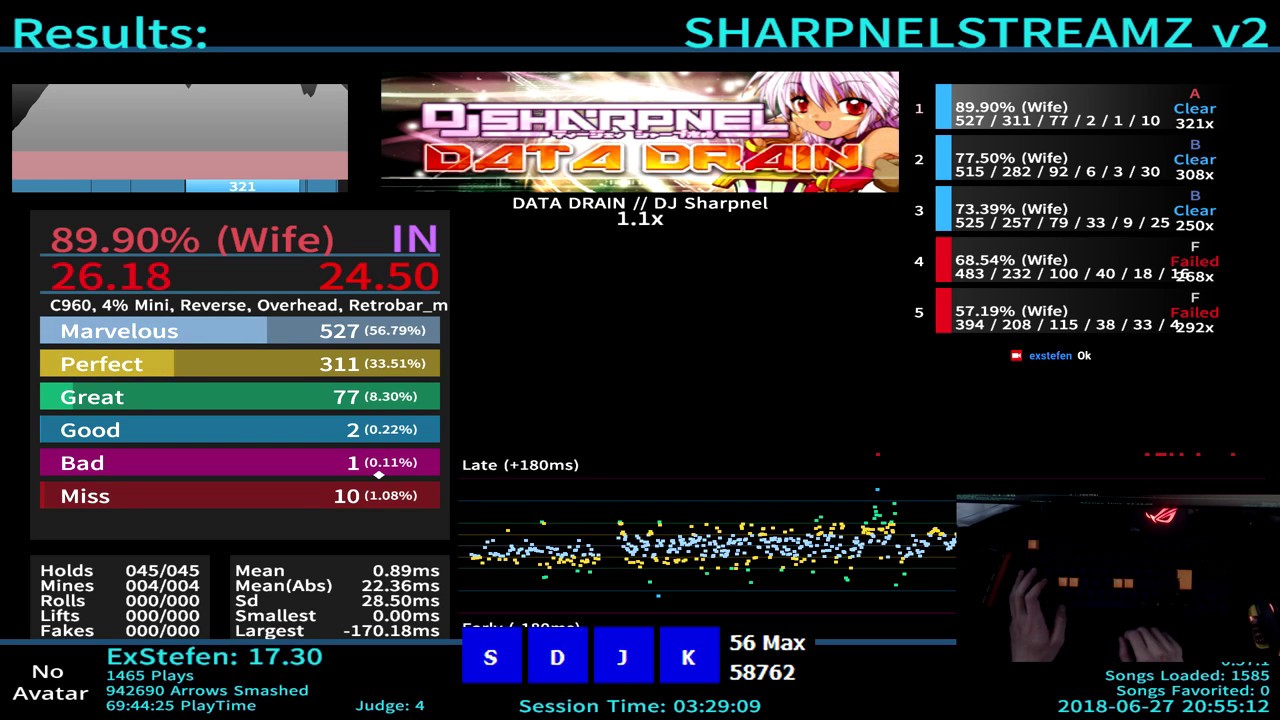Click the Largest -170.18ms stat
The image size is (1280, 720).
click(337, 631)
